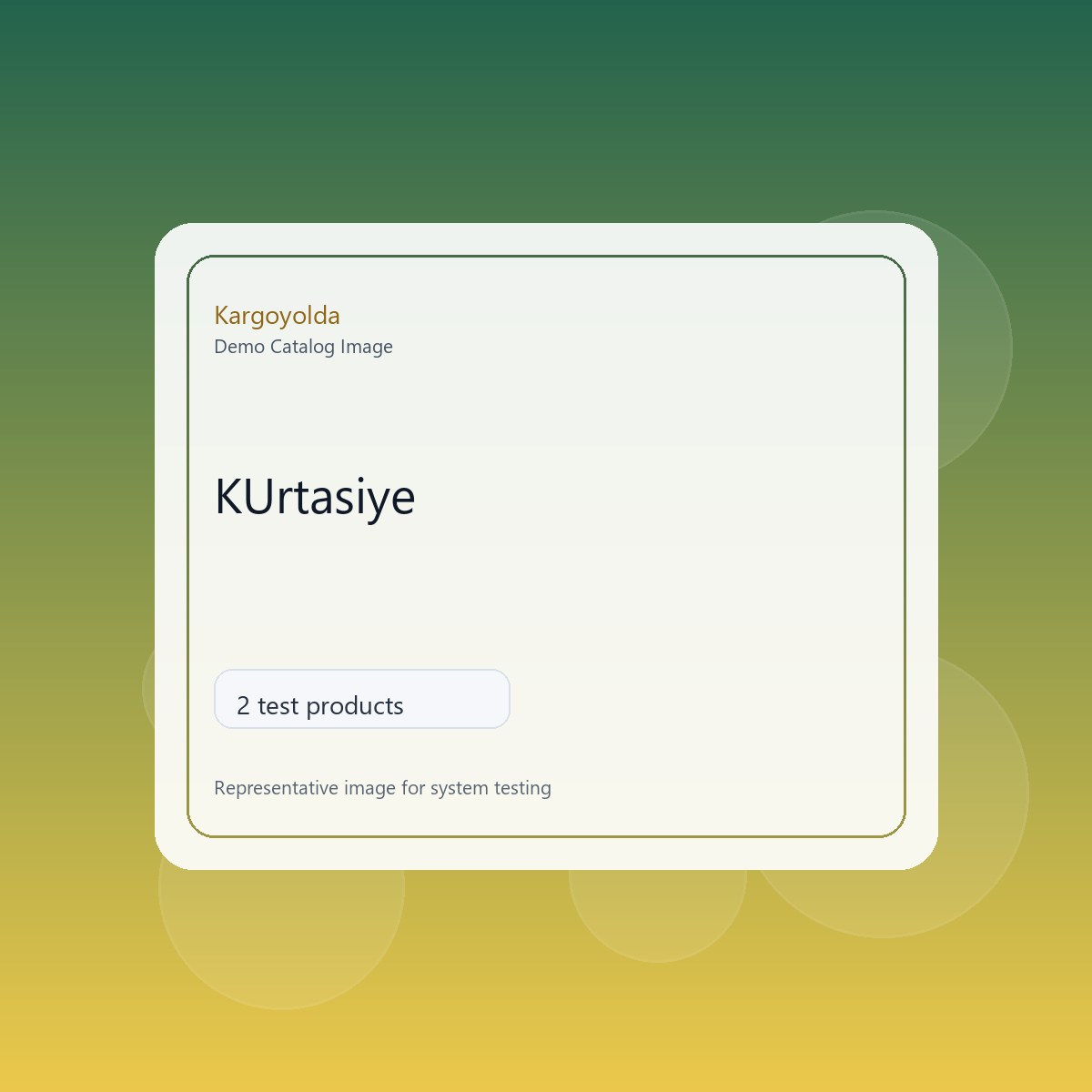The width and height of the screenshot is (1092, 1092).
Task: Click the empty area right of KUrtasiye
Action: (655, 497)
